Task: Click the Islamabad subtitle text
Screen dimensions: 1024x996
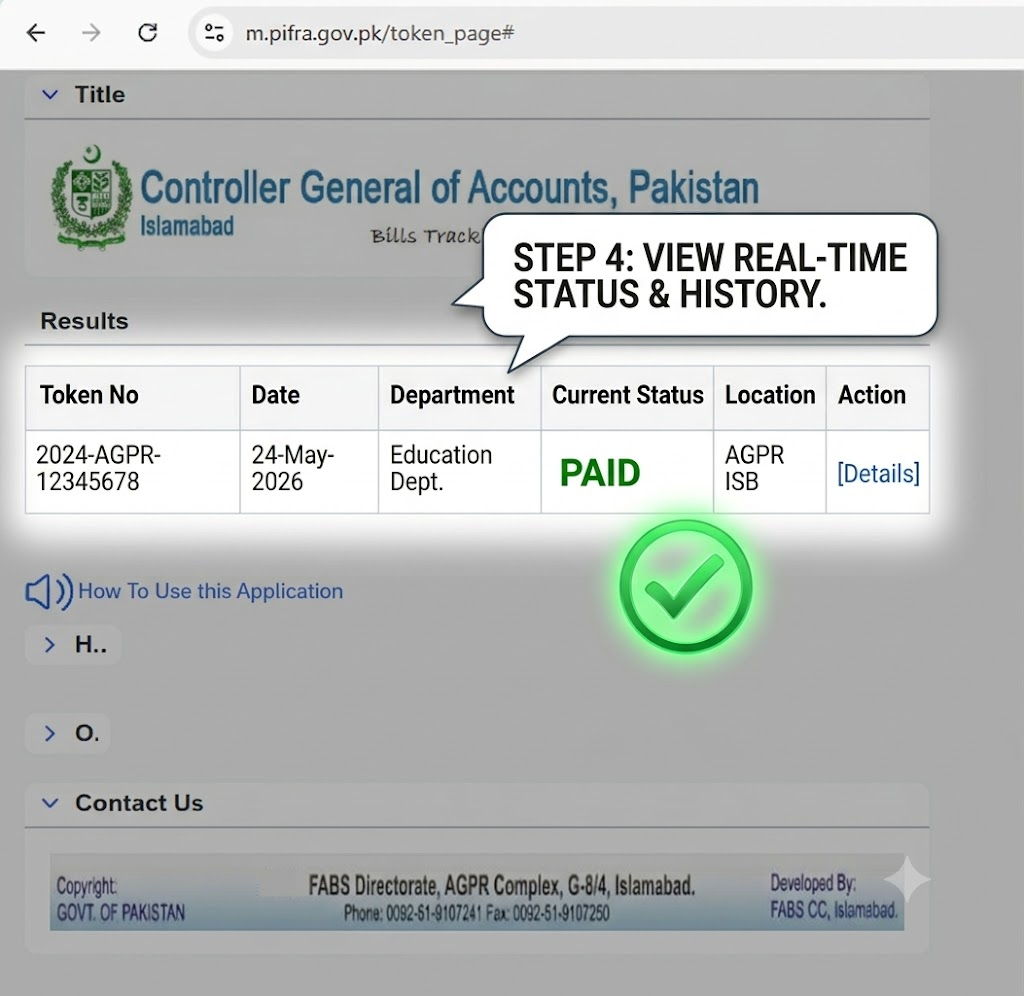Action: pos(187,226)
